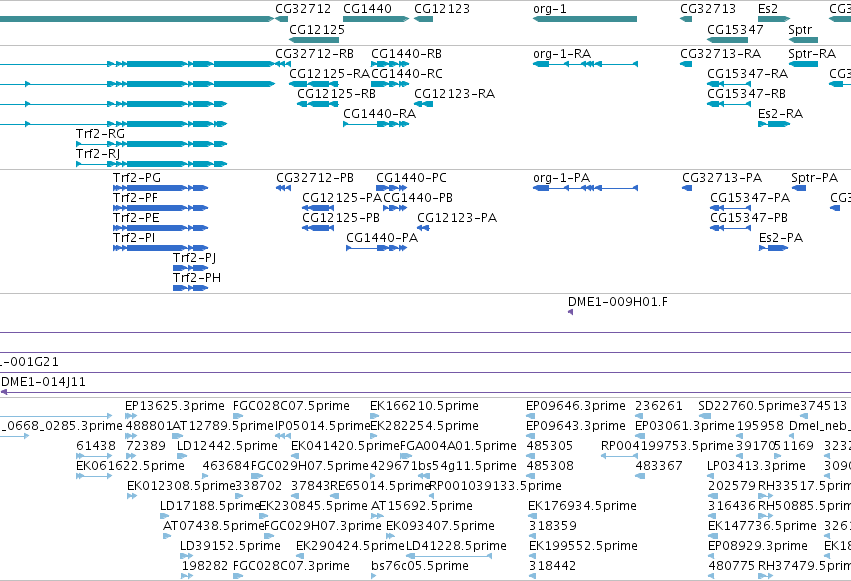This screenshot has width=851, height=581.
Task: Select protein Trf2-PI
Action: (x=134, y=238)
